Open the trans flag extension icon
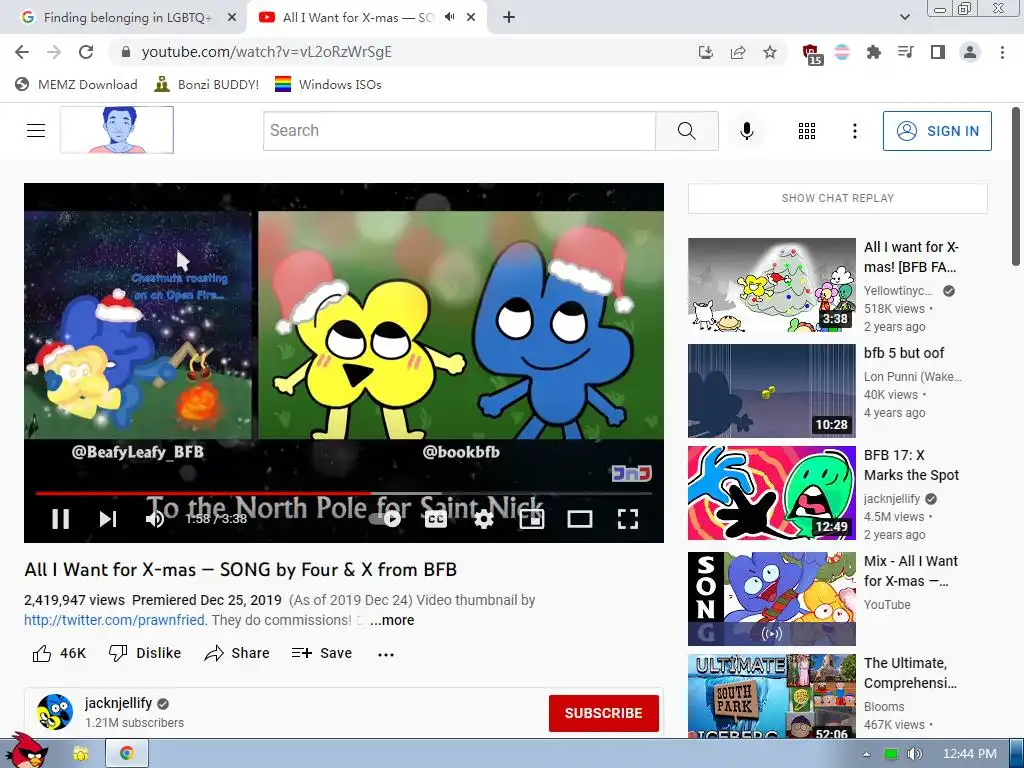 pyautogui.click(x=842, y=52)
